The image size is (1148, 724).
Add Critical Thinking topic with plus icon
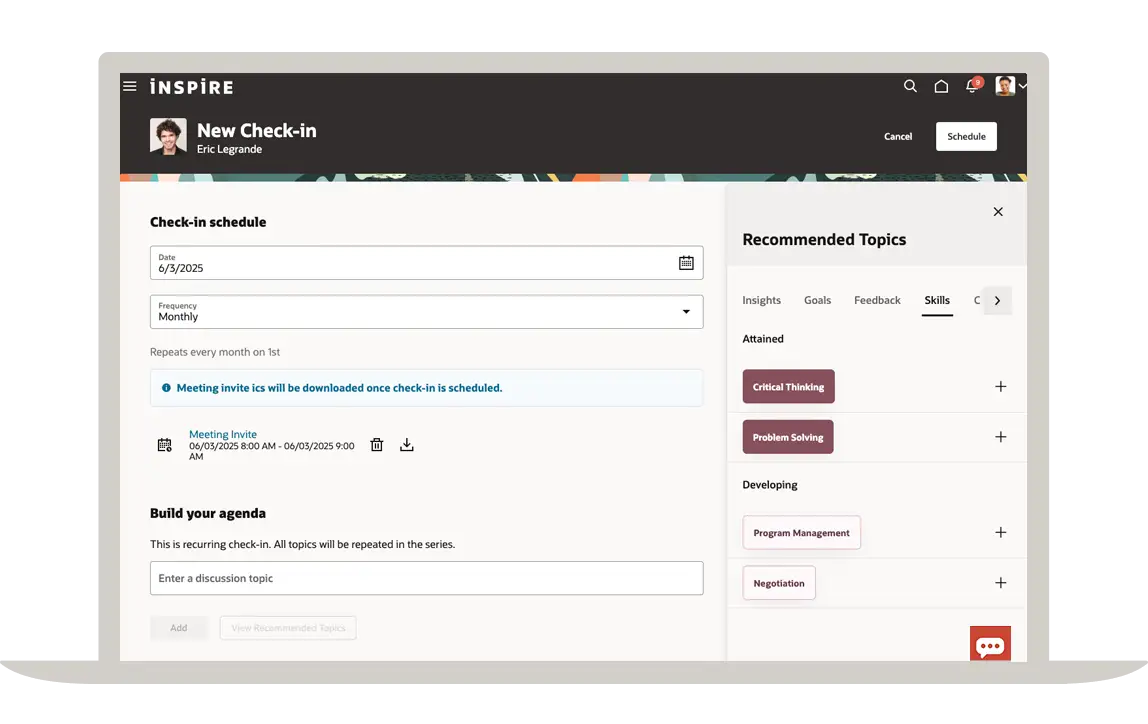click(x=1000, y=387)
